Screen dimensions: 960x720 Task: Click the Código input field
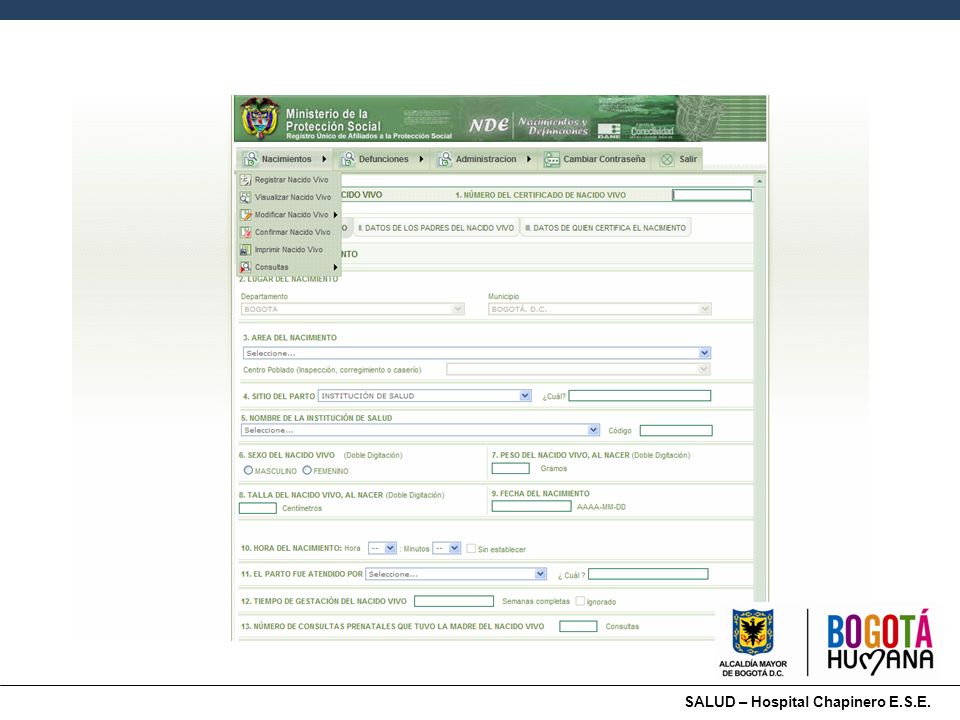point(676,431)
